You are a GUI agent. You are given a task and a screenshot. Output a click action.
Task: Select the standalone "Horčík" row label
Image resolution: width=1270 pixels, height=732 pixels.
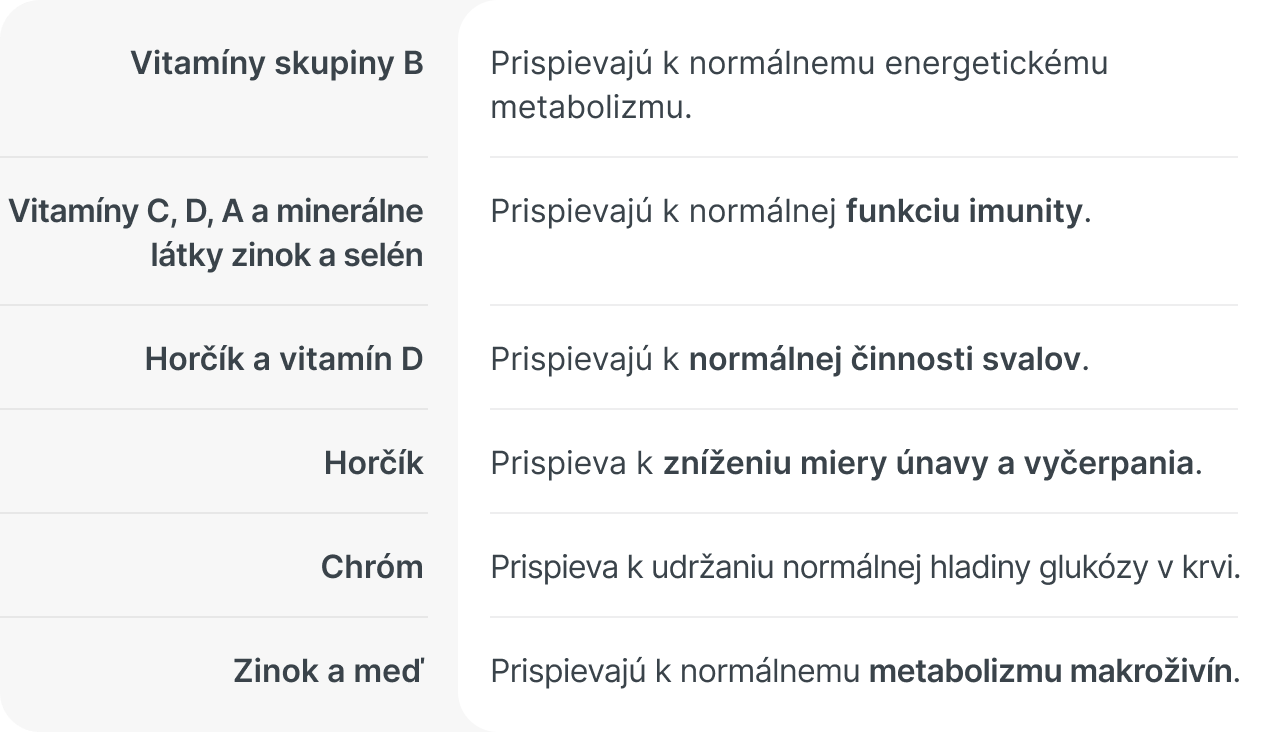click(373, 463)
